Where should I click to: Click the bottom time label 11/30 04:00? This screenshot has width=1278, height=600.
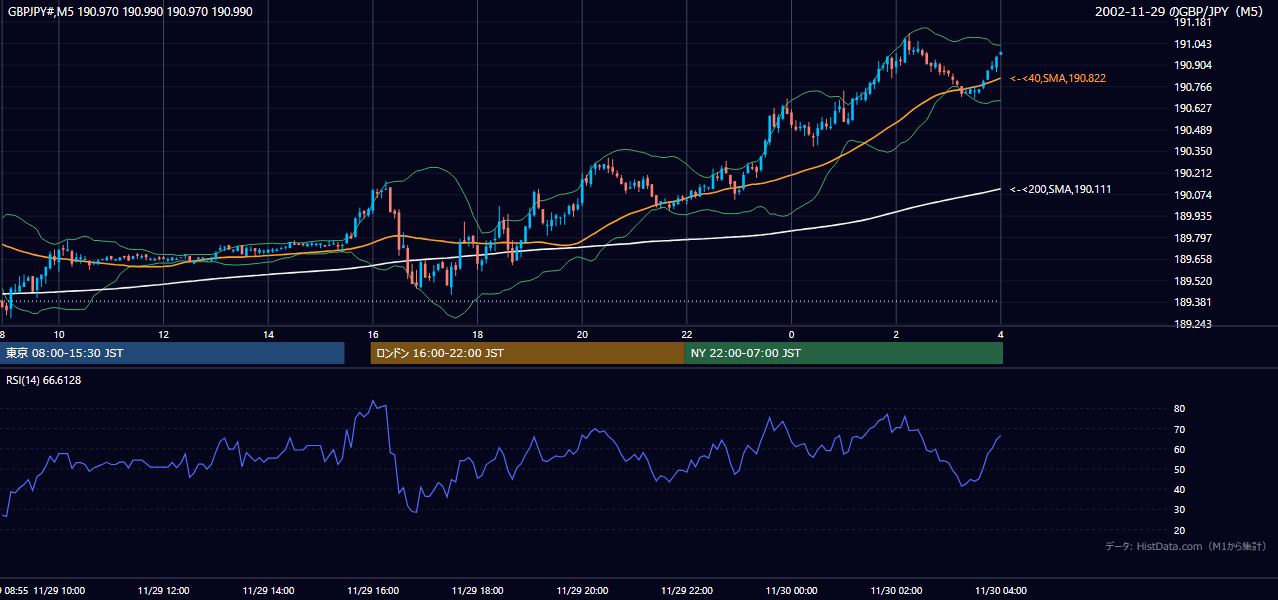pos(1000,590)
